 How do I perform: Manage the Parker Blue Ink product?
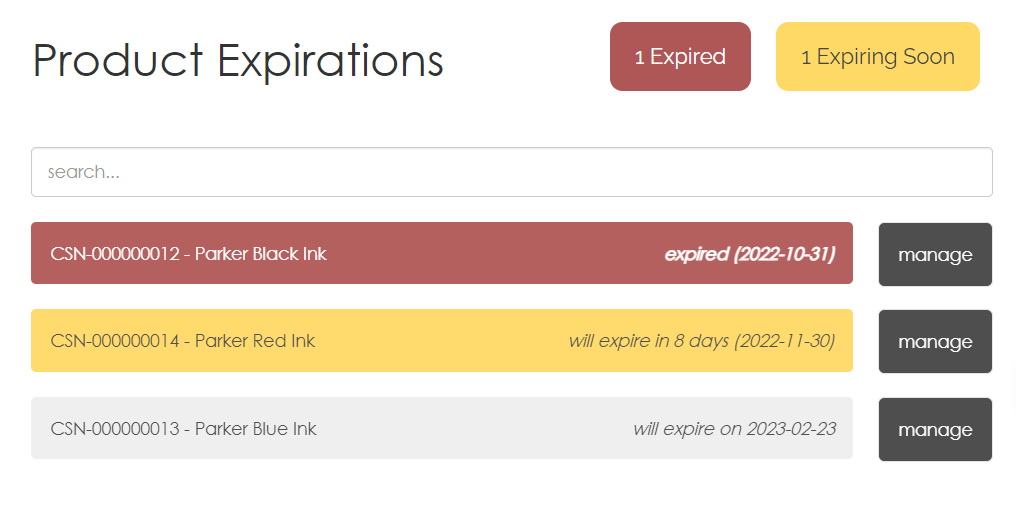pyautogui.click(x=935, y=430)
